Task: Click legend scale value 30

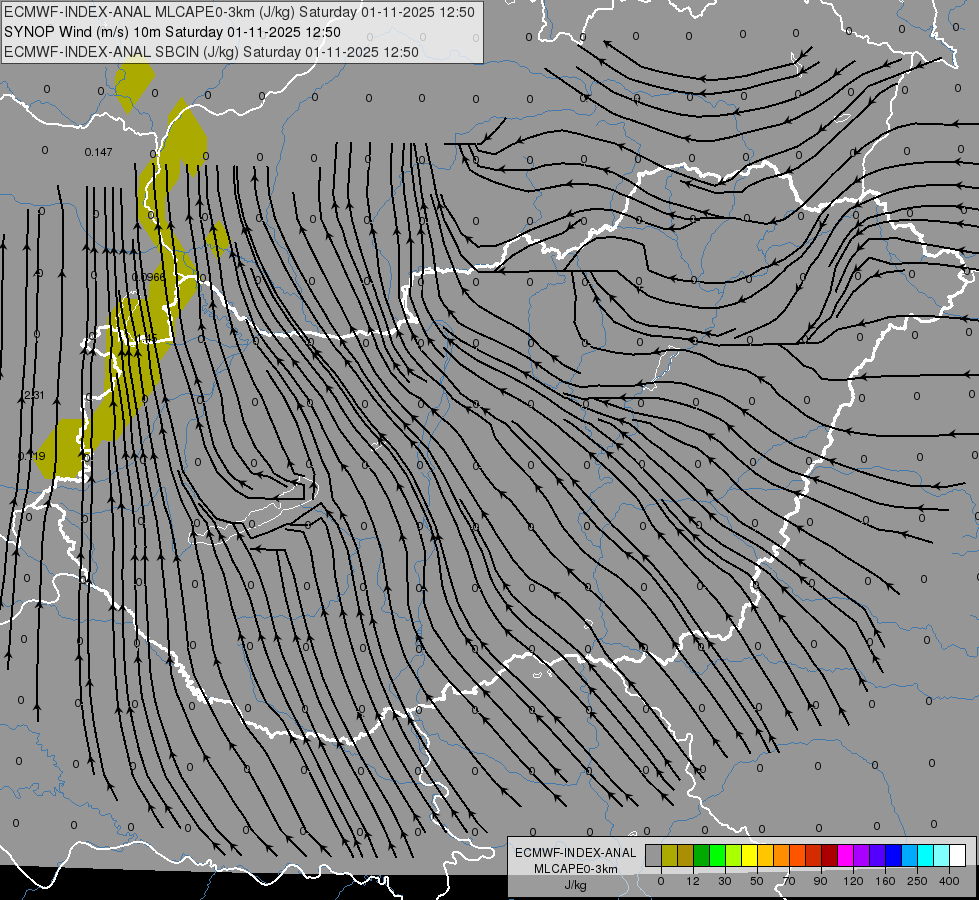Action: pos(725,881)
